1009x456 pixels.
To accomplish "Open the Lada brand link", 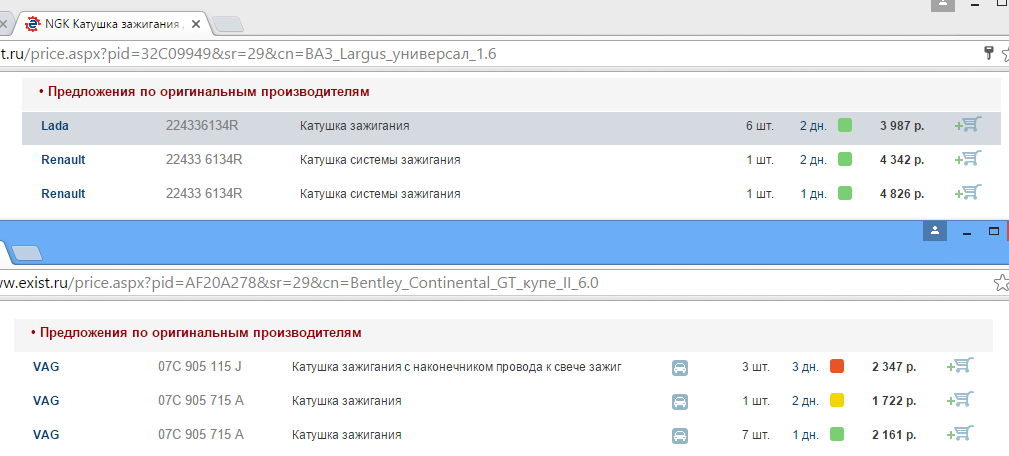I will (x=55, y=126).
